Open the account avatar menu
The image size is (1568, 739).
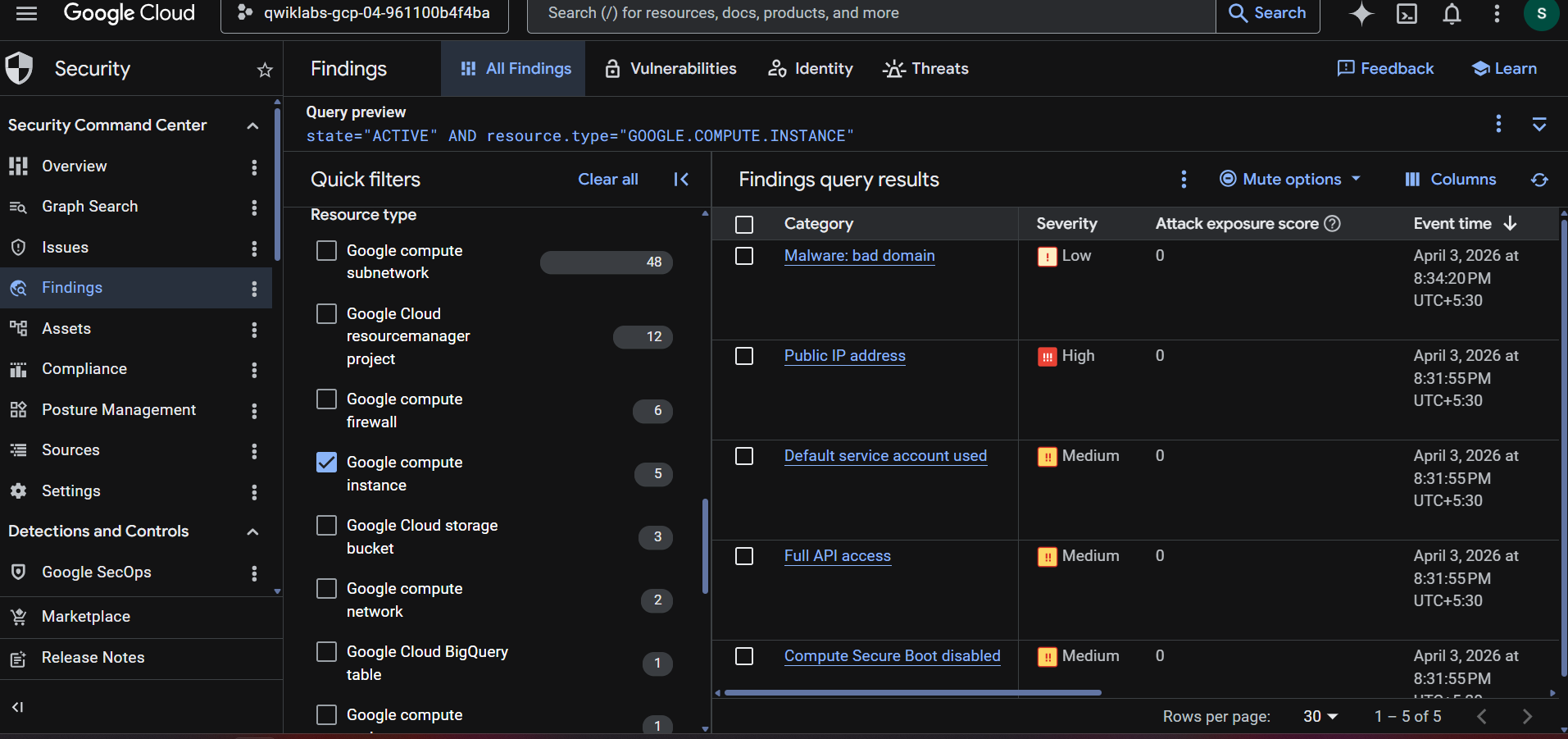click(x=1541, y=13)
